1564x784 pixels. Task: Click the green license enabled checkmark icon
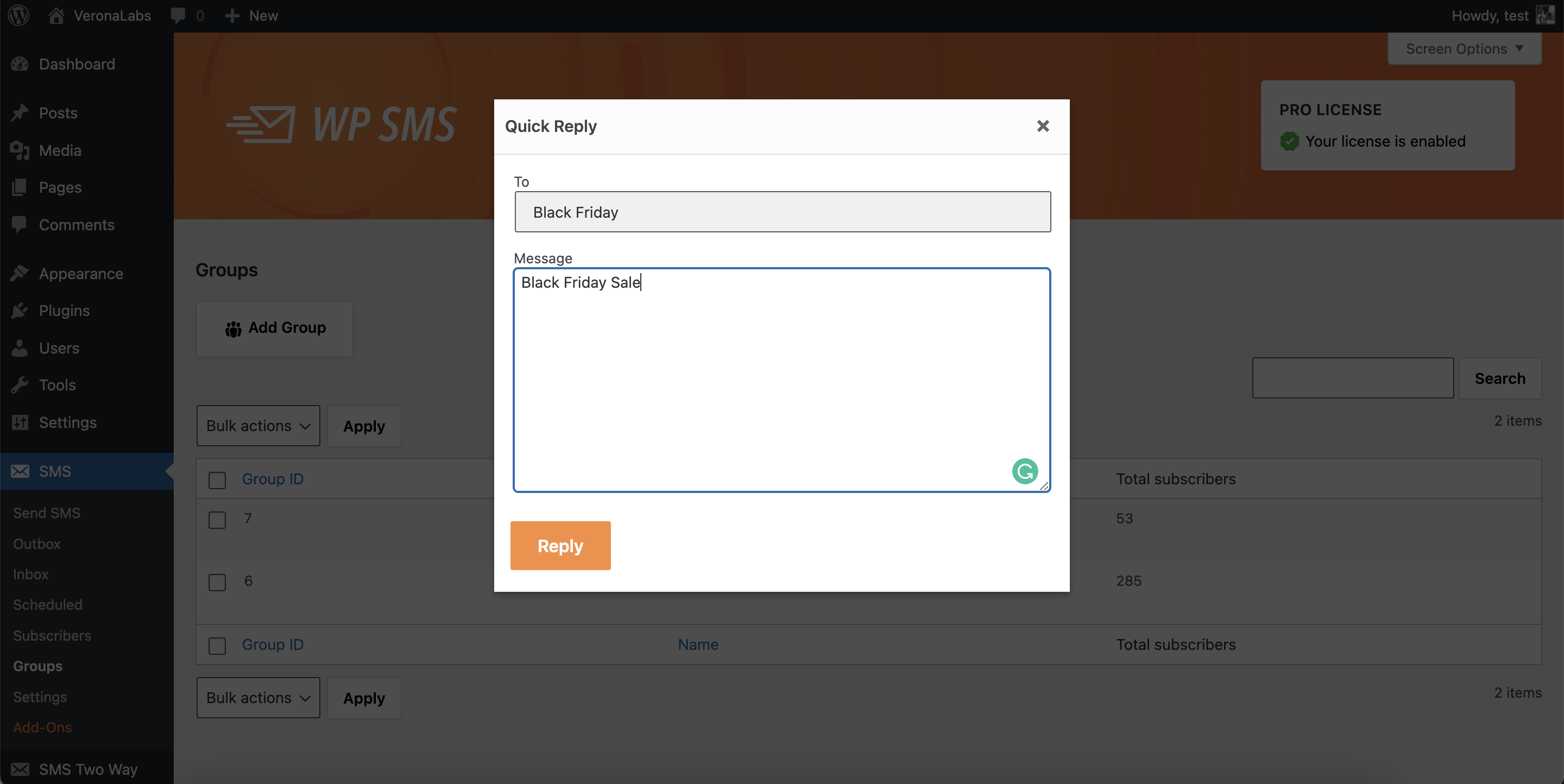(x=1290, y=141)
